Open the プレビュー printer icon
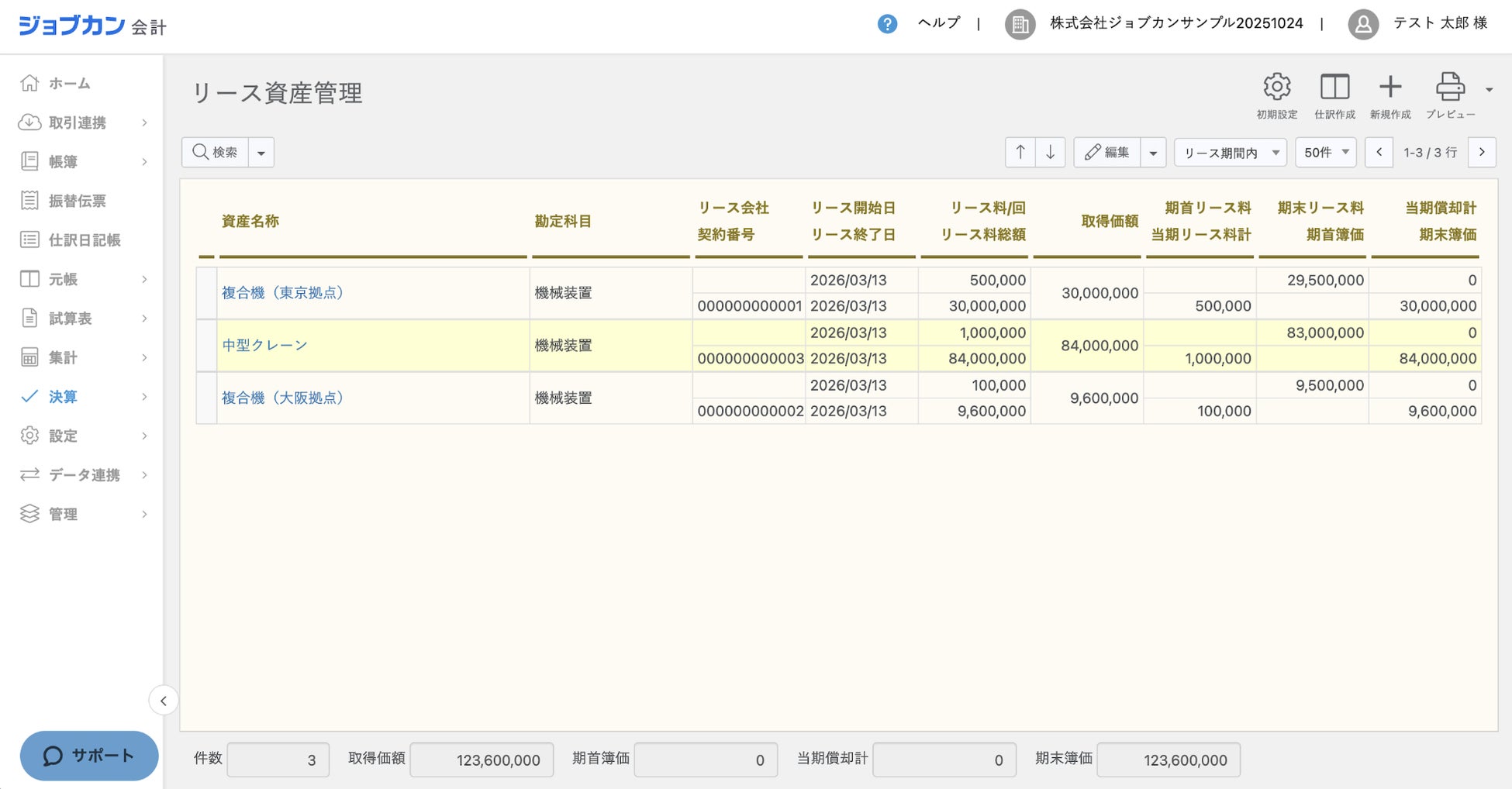This screenshot has height=789, width=1512. pyautogui.click(x=1449, y=88)
